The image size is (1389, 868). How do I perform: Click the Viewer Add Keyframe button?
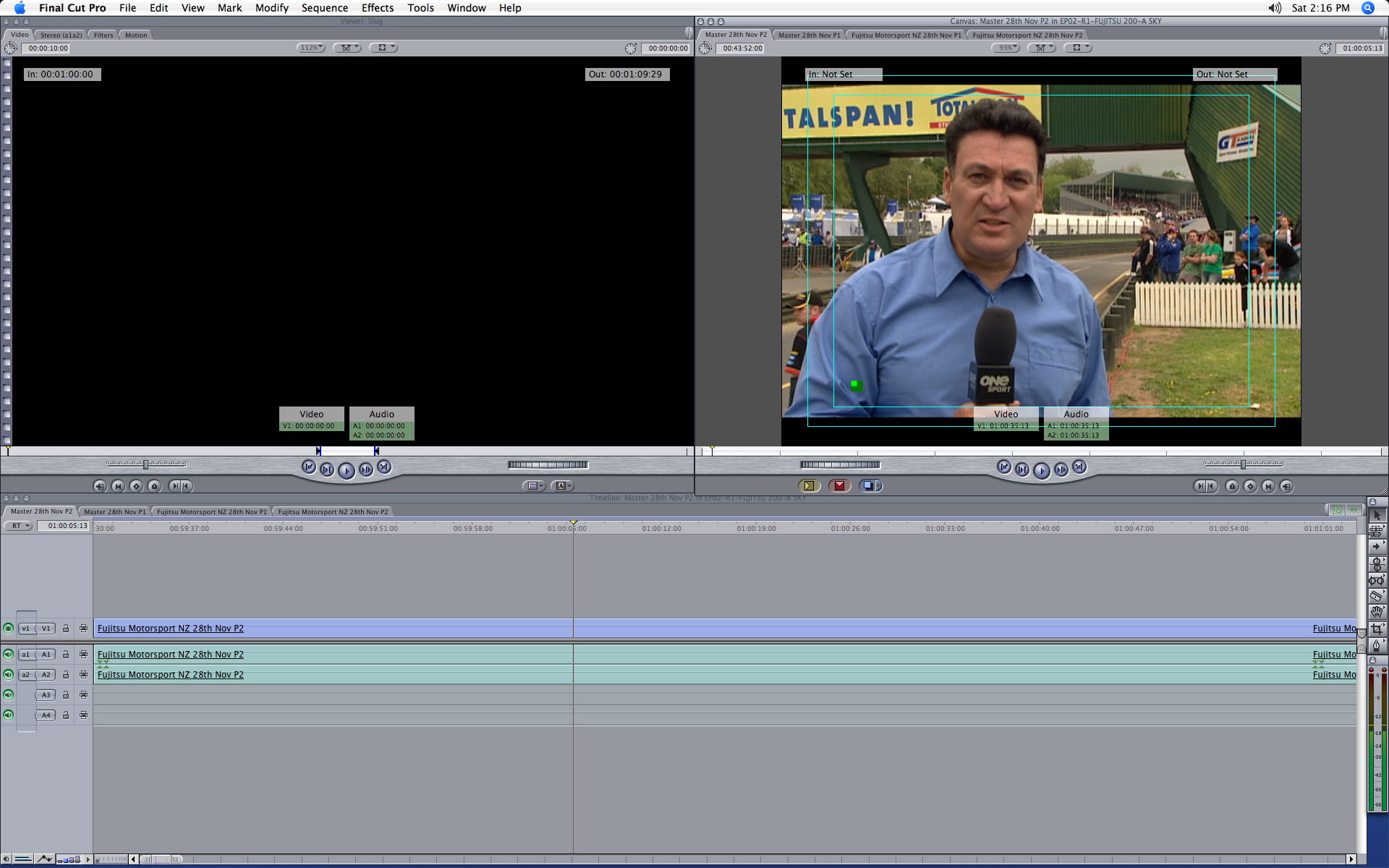coord(136,486)
